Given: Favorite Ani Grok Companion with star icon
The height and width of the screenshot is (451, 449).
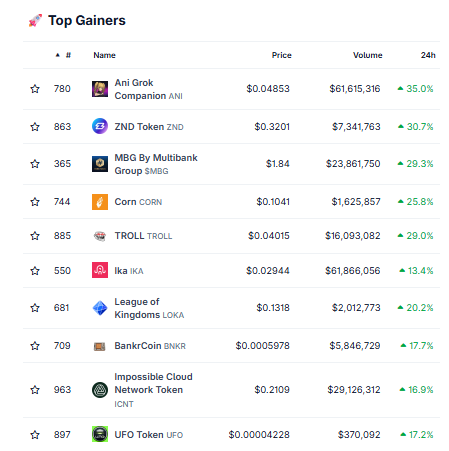Looking at the screenshot, I should click(x=35, y=89).
